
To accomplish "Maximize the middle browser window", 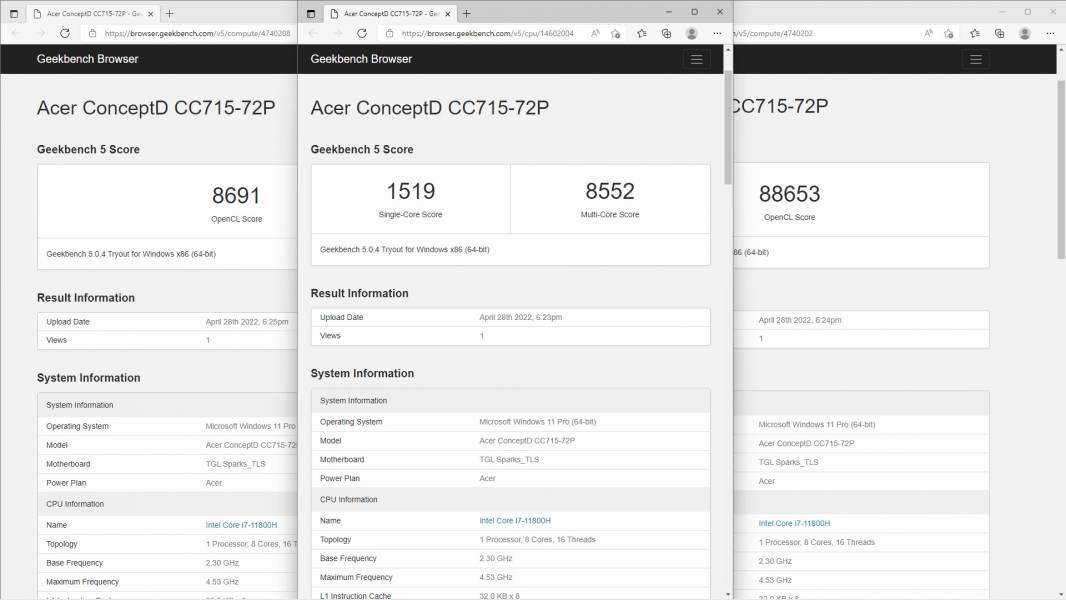I will pos(694,12).
